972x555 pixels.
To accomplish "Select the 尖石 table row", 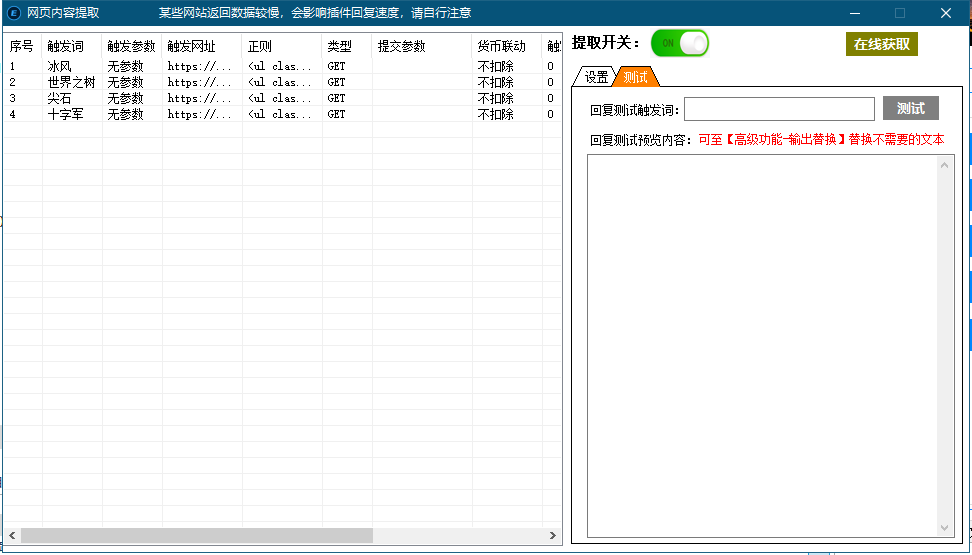I will point(60,98).
